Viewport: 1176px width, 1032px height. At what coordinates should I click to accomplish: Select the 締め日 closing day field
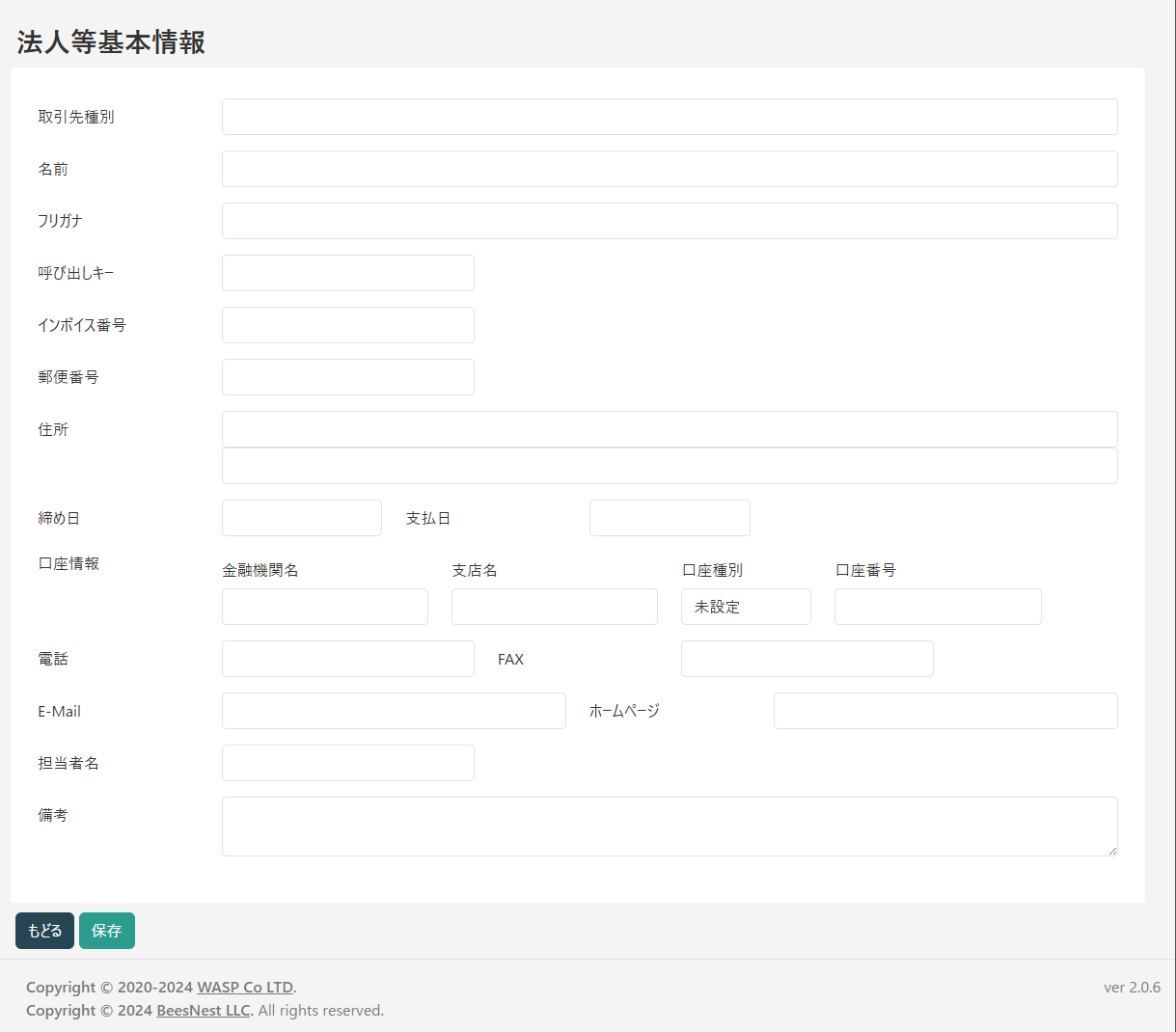[x=301, y=518]
